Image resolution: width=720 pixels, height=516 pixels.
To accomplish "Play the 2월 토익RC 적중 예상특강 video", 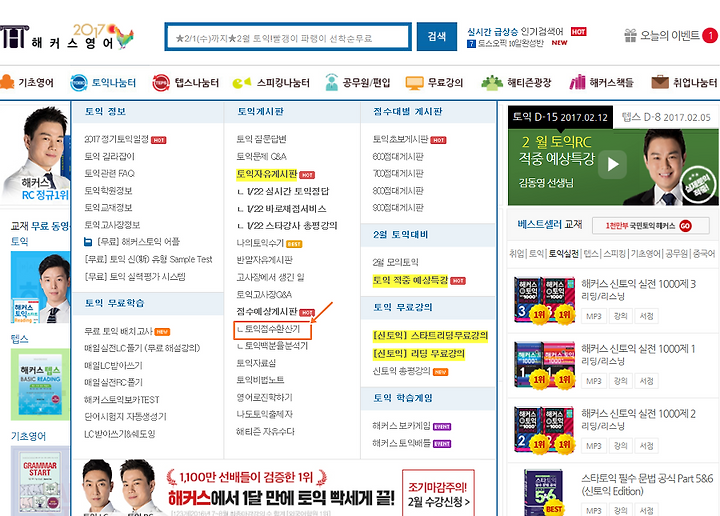I will pyautogui.click(x=613, y=164).
